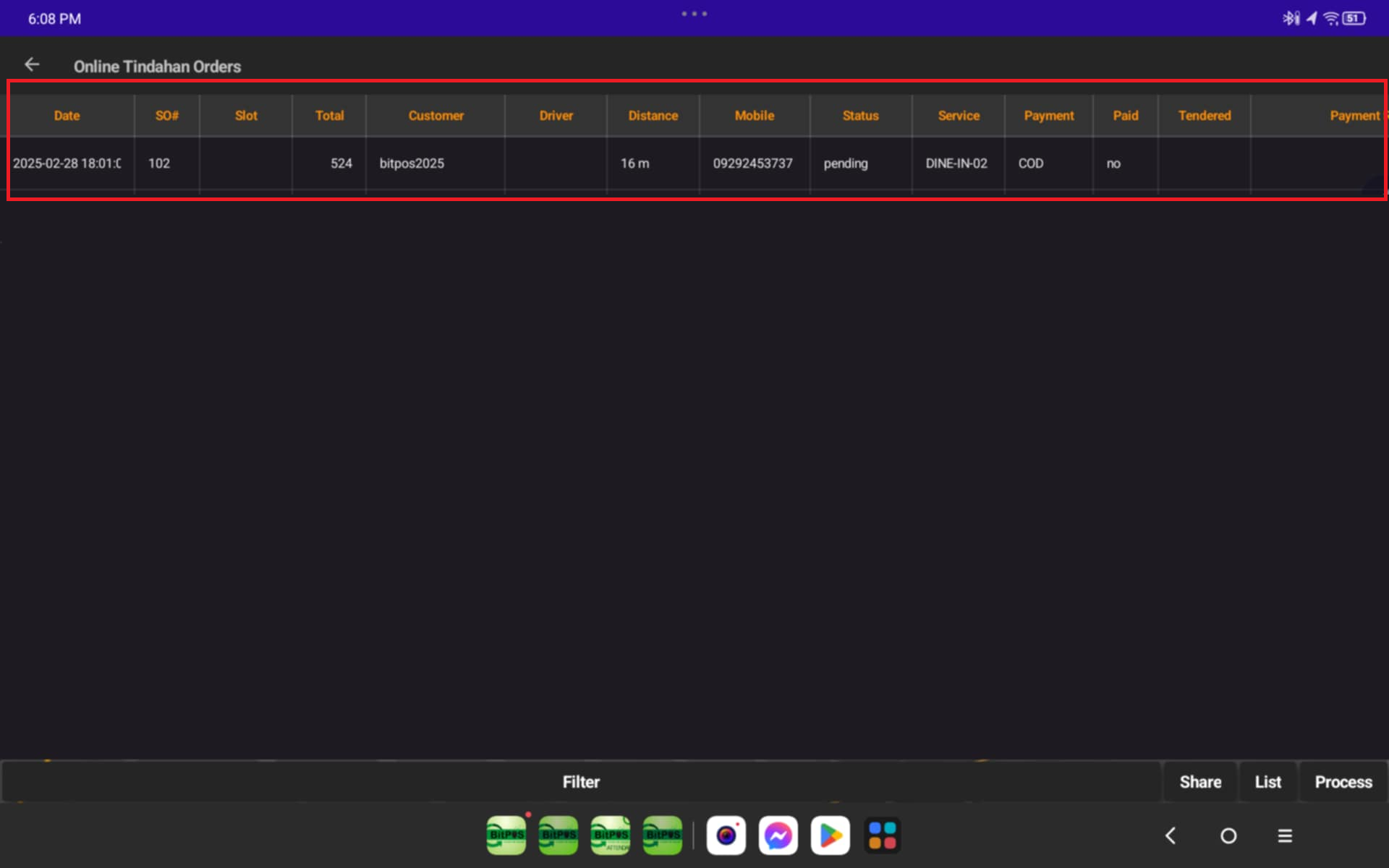1389x868 pixels.
Task: Select the DINE-IN-02 service cell
Action: [x=959, y=163]
